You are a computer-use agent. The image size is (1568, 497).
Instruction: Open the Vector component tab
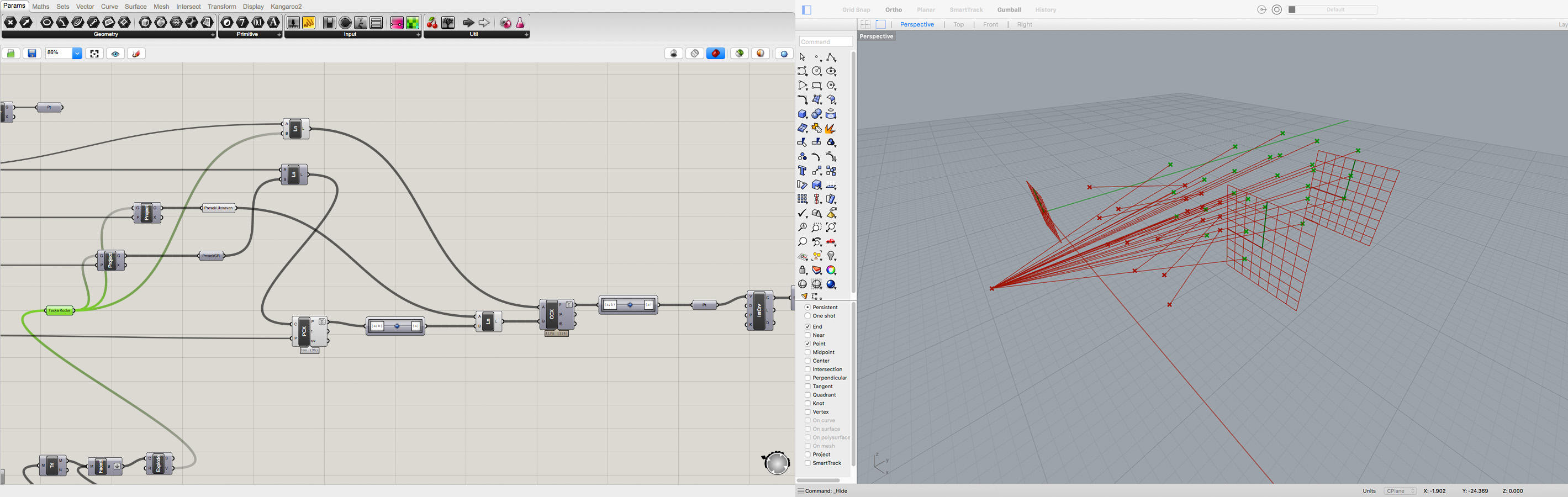[85, 7]
